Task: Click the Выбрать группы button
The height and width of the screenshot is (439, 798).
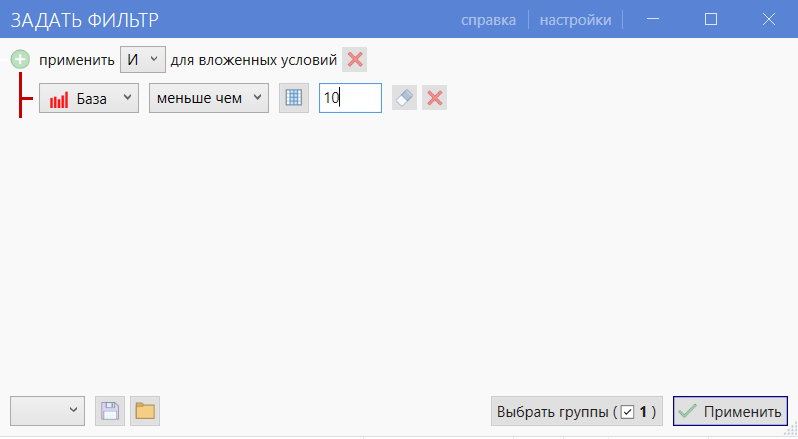Action: [577, 411]
